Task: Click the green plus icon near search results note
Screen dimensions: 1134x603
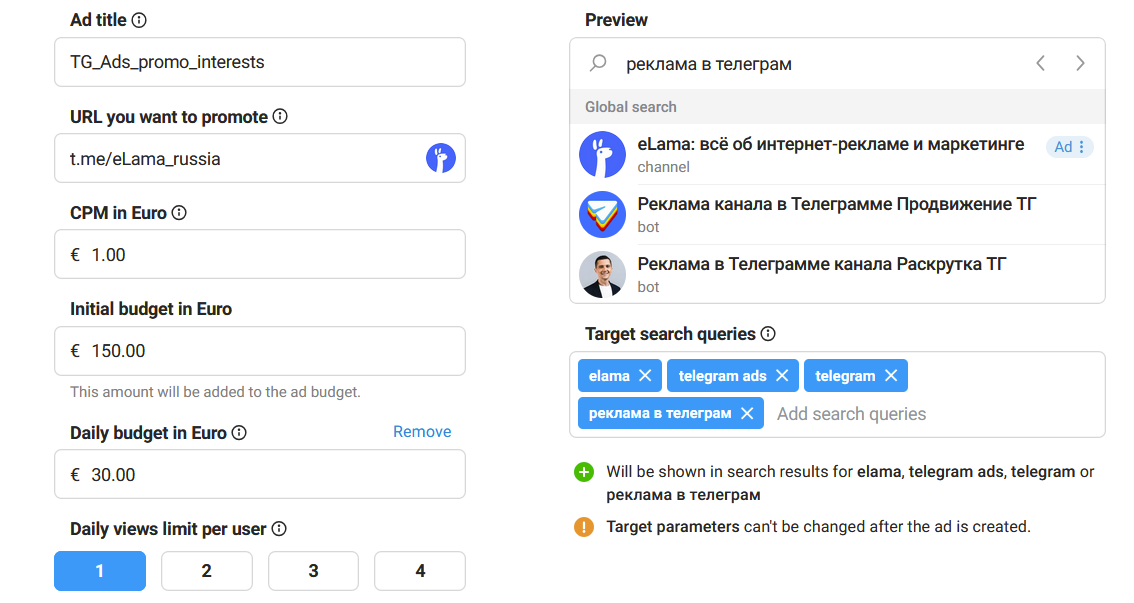Action: [584, 471]
